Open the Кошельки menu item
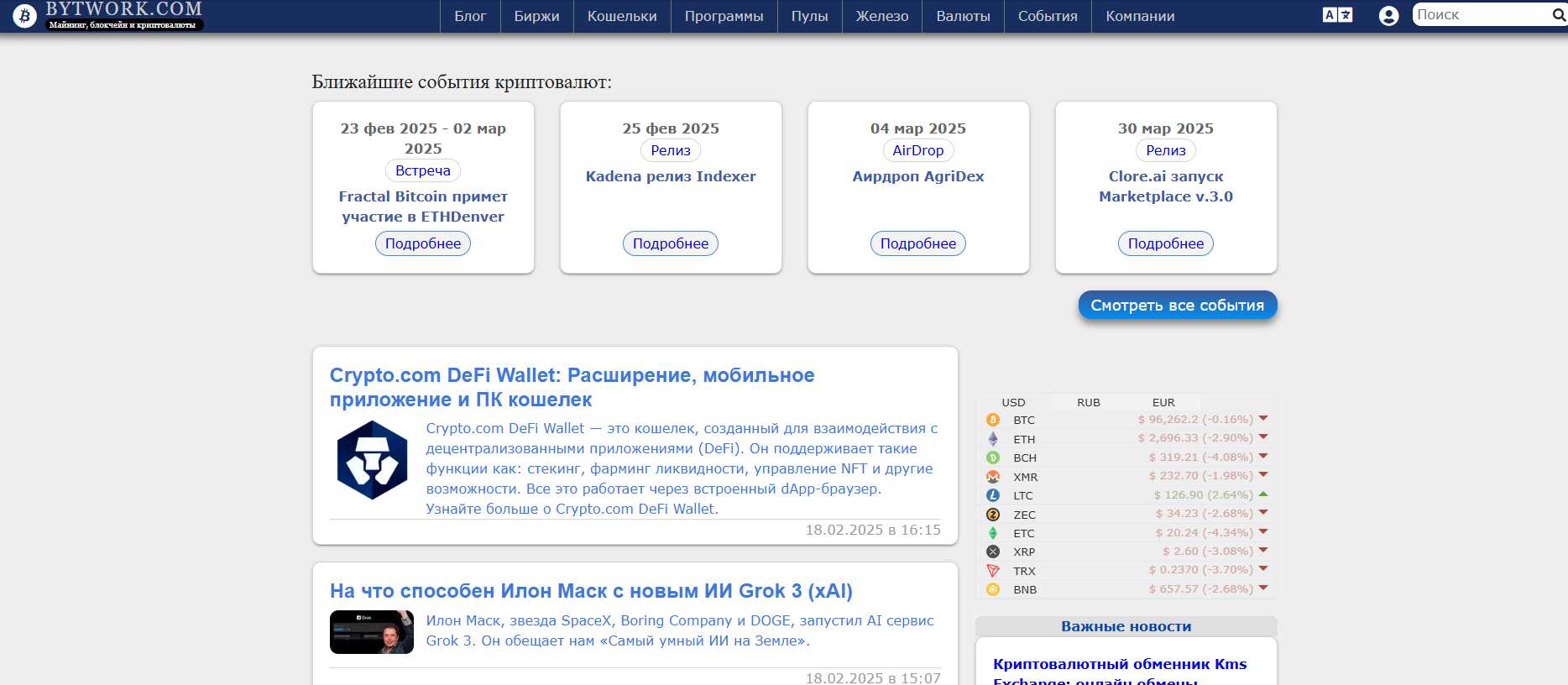This screenshot has width=1568, height=685. [x=622, y=16]
